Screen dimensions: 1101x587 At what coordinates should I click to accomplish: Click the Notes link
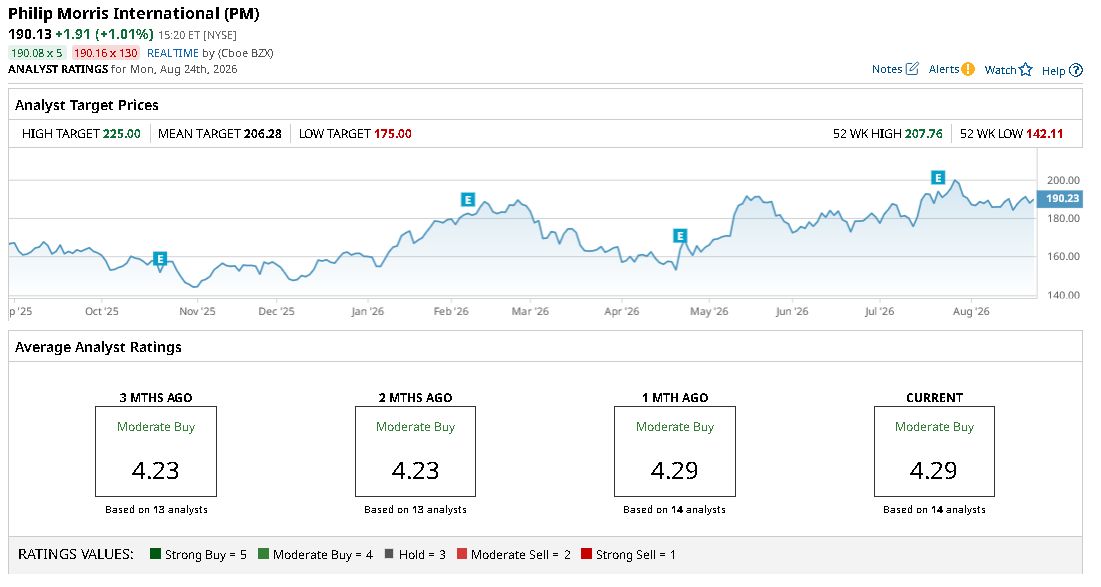pyautogui.click(x=887, y=69)
